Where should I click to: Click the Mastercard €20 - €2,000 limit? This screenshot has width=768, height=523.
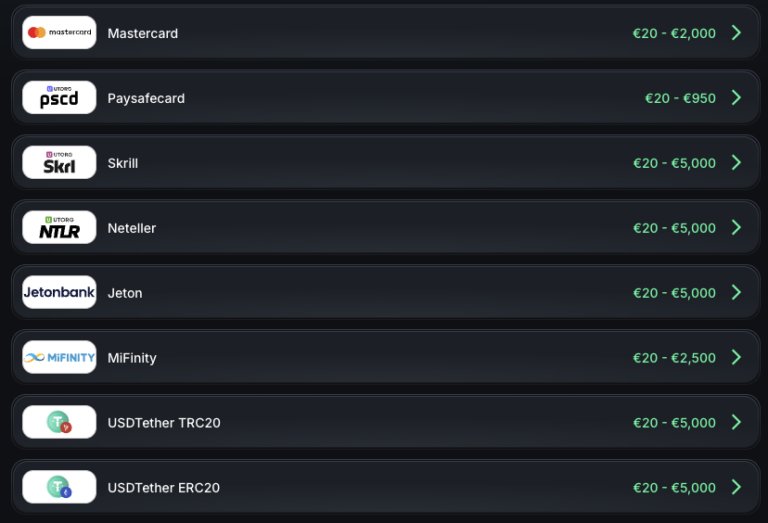click(674, 33)
